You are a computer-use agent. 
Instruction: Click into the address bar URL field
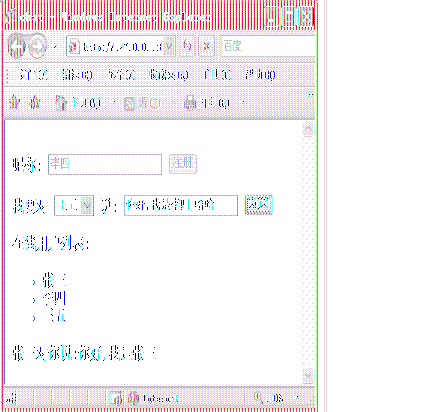pos(122,47)
